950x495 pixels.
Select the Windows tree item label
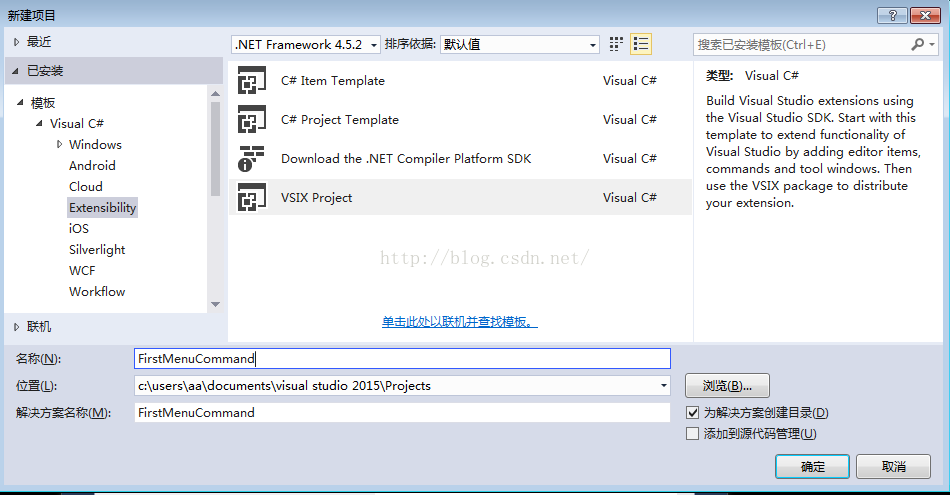coord(95,144)
